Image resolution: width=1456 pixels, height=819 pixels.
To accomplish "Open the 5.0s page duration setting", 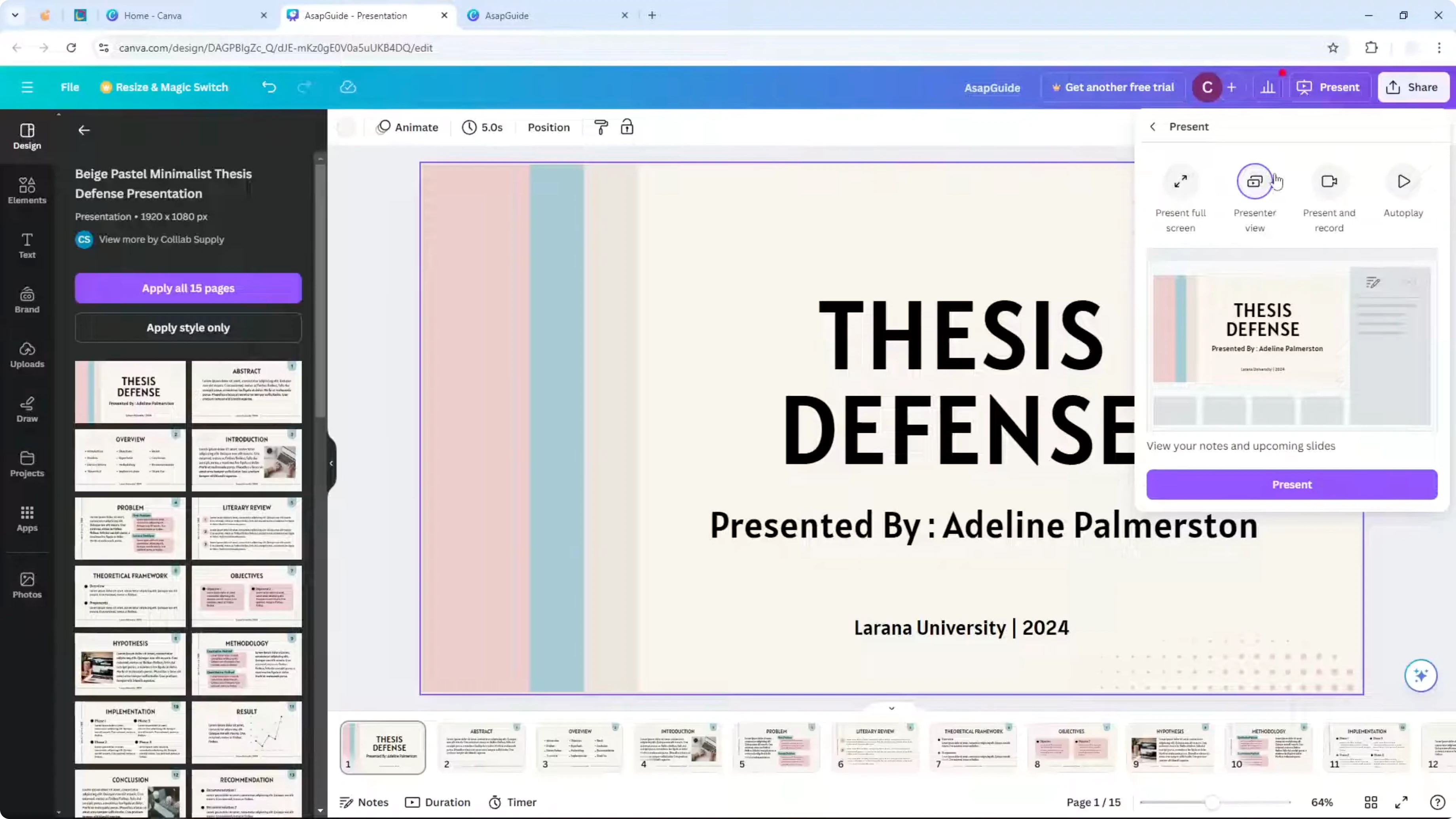I will coord(482,127).
